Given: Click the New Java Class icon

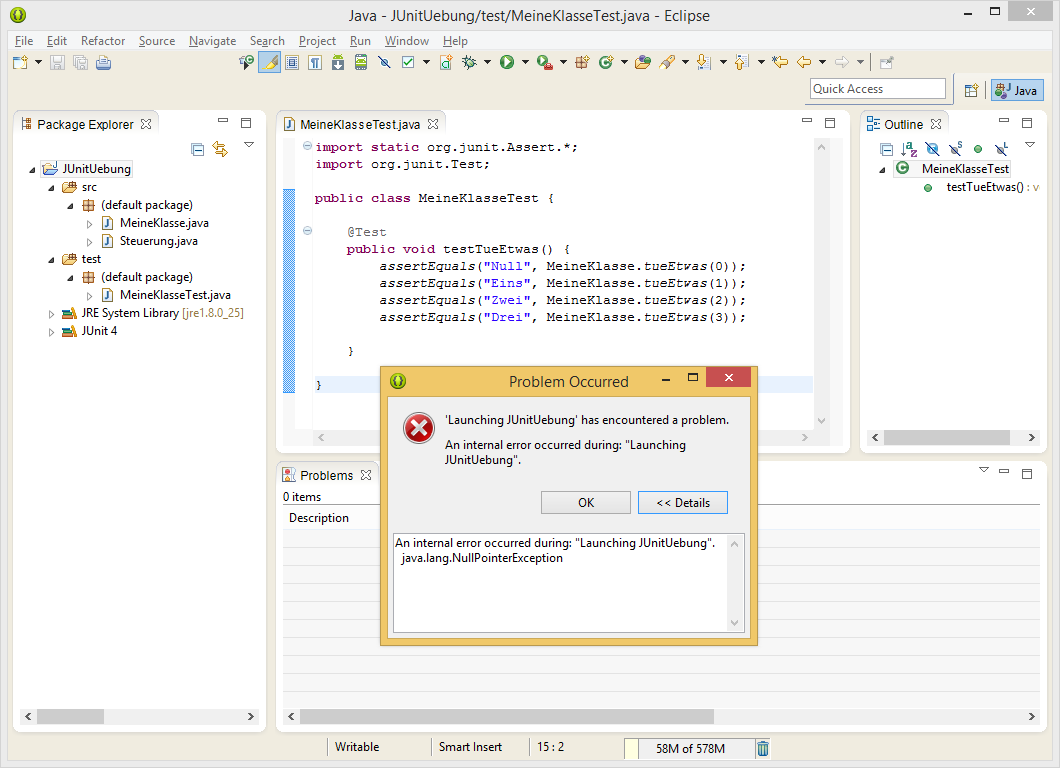Looking at the screenshot, I should pyautogui.click(x=606, y=63).
